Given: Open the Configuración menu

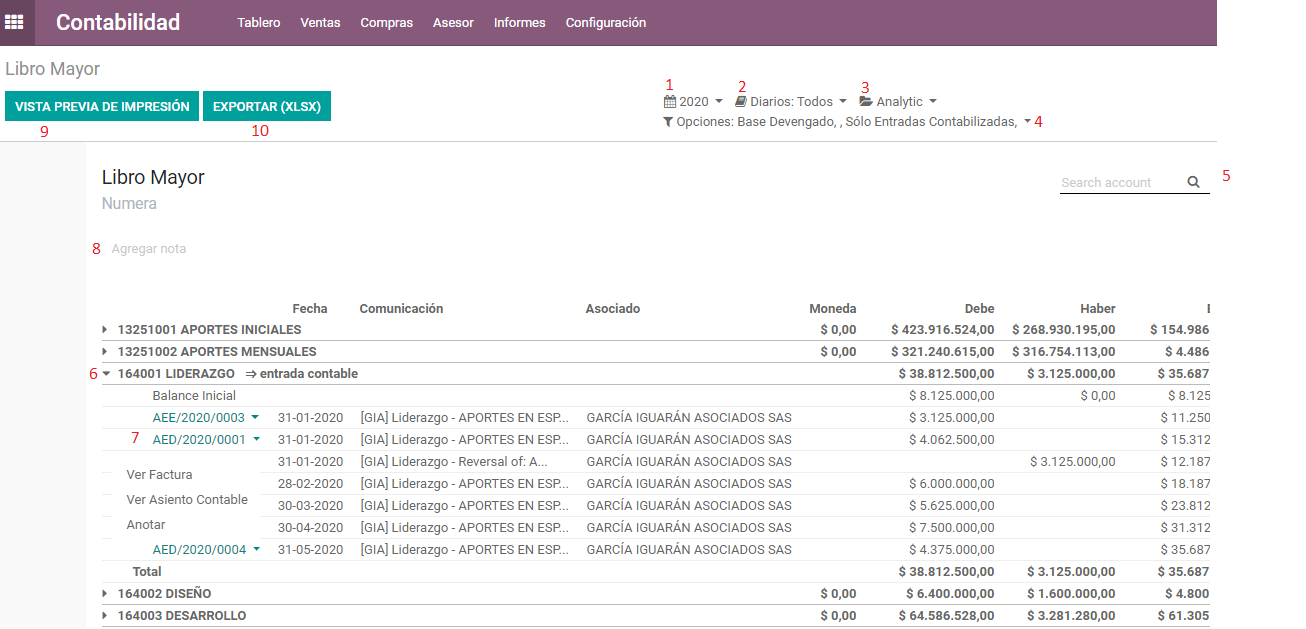Looking at the screenshot, I should tap(606, 22).
